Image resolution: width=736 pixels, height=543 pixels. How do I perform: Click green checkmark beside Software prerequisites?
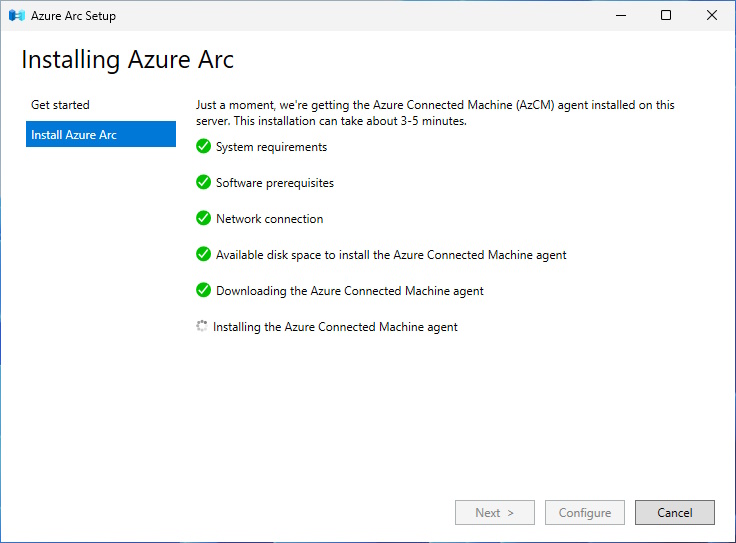click(x=203, y=182)
